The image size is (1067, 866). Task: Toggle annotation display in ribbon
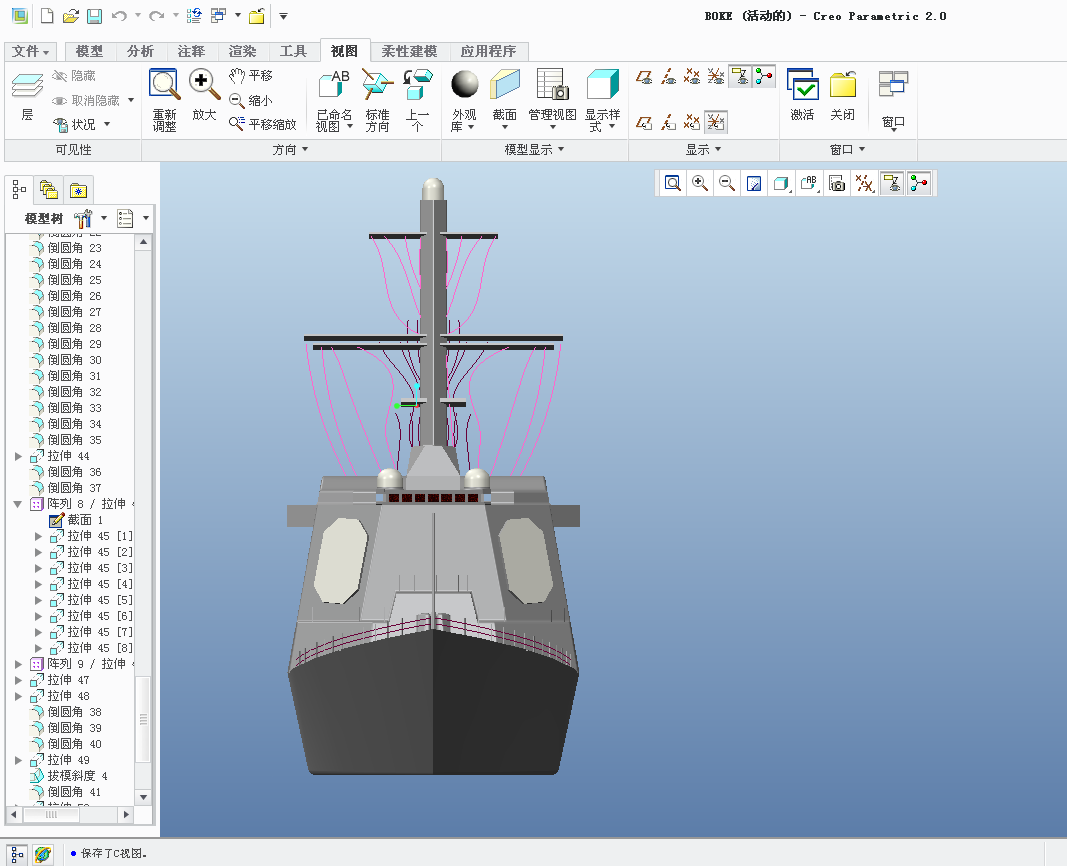tap(740, 76)
